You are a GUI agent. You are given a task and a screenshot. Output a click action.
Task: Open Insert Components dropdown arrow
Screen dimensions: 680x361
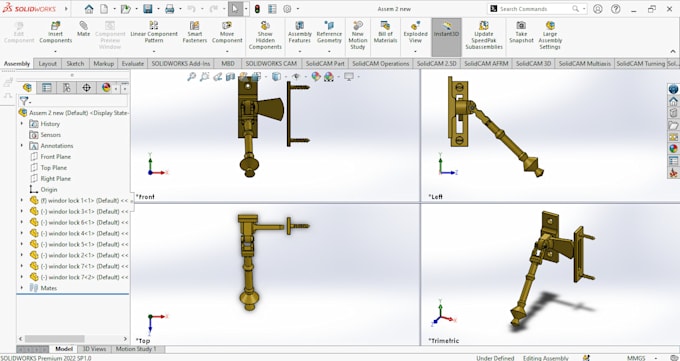coord(56,52)
